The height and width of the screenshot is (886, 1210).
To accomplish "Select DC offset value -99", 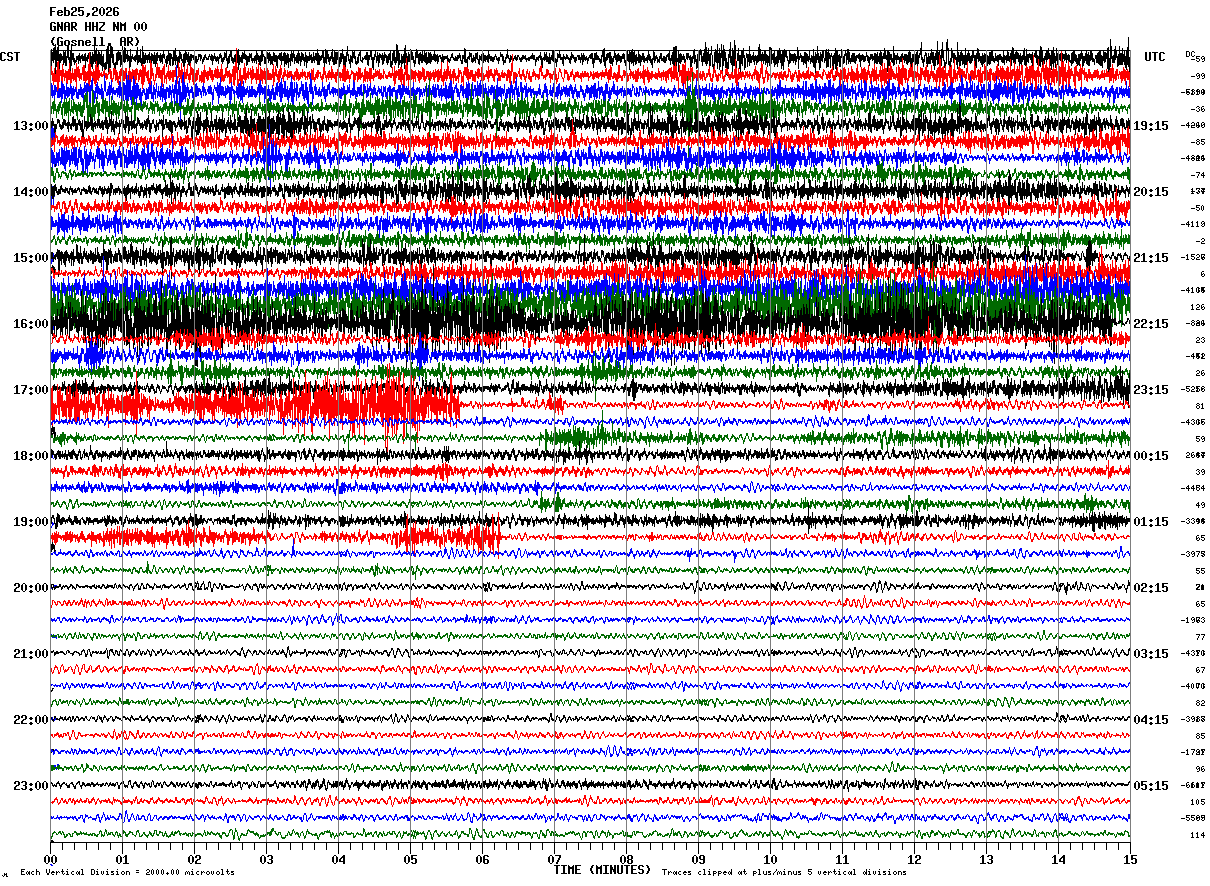I will (1197, 76).
